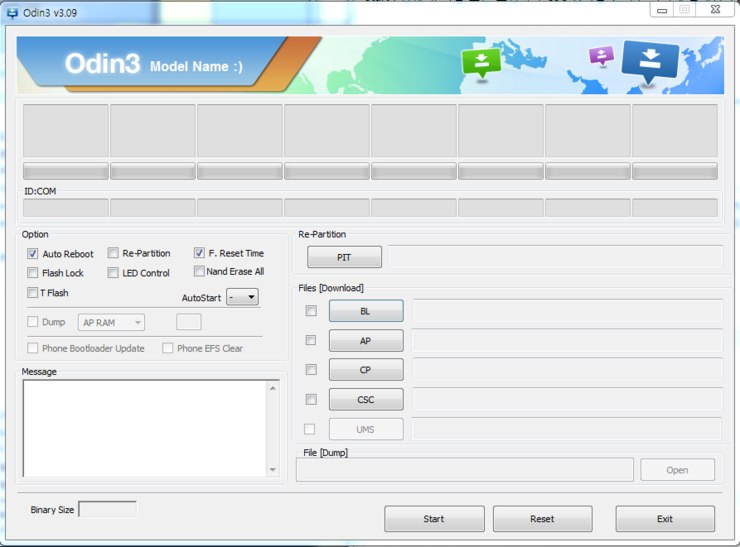
Task: Enable Nand Erase All checkbox
Action: 199,271
